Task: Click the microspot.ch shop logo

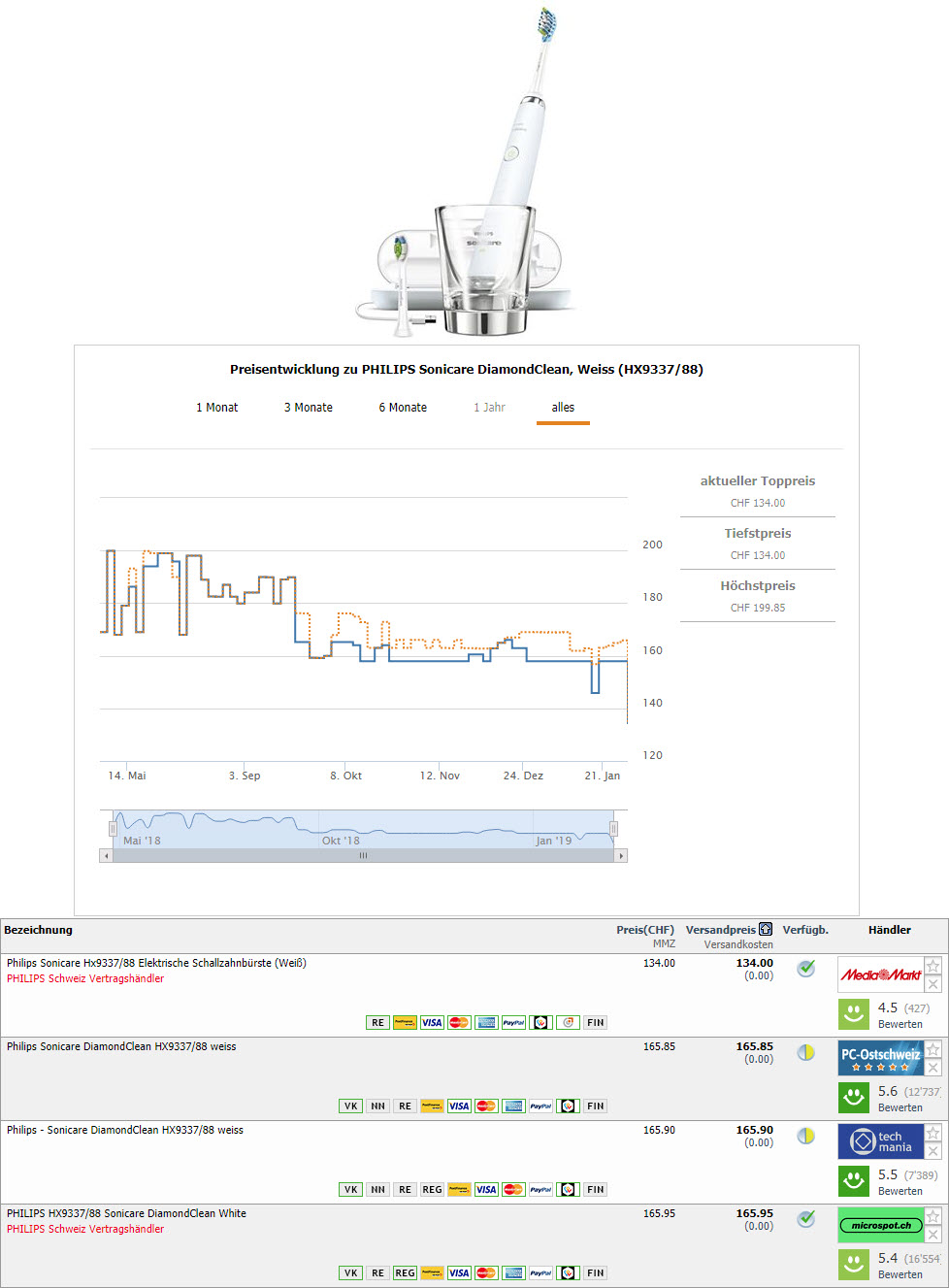Action: (880, 1225)
